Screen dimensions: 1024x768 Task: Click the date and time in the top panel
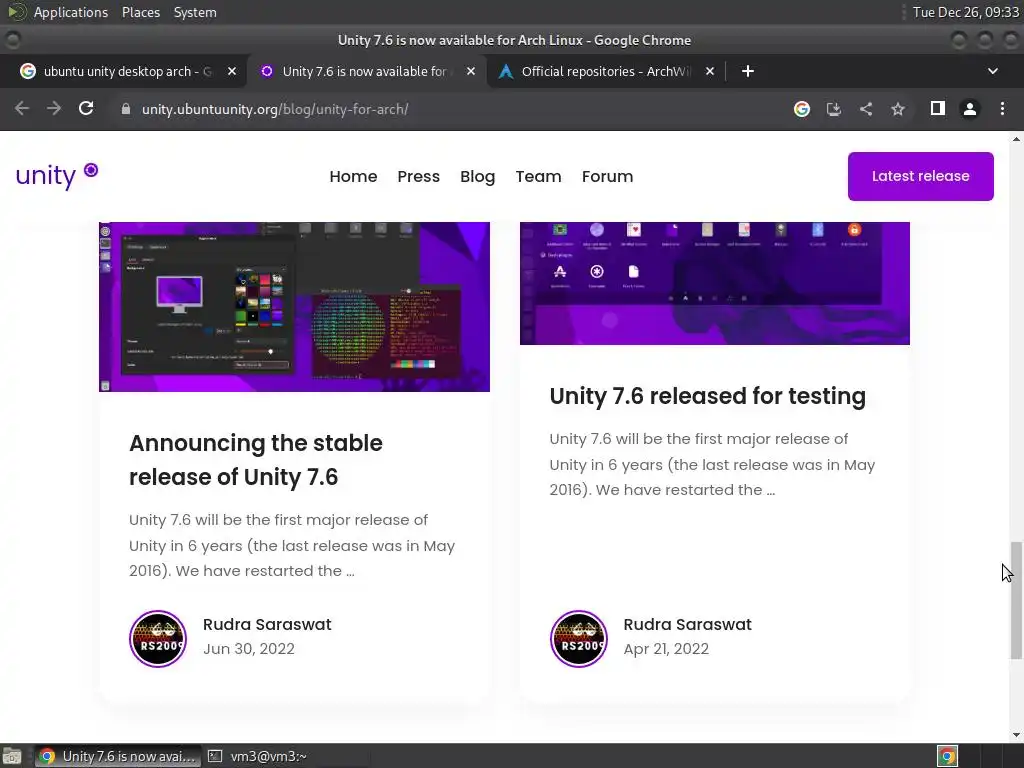[965, 12]
